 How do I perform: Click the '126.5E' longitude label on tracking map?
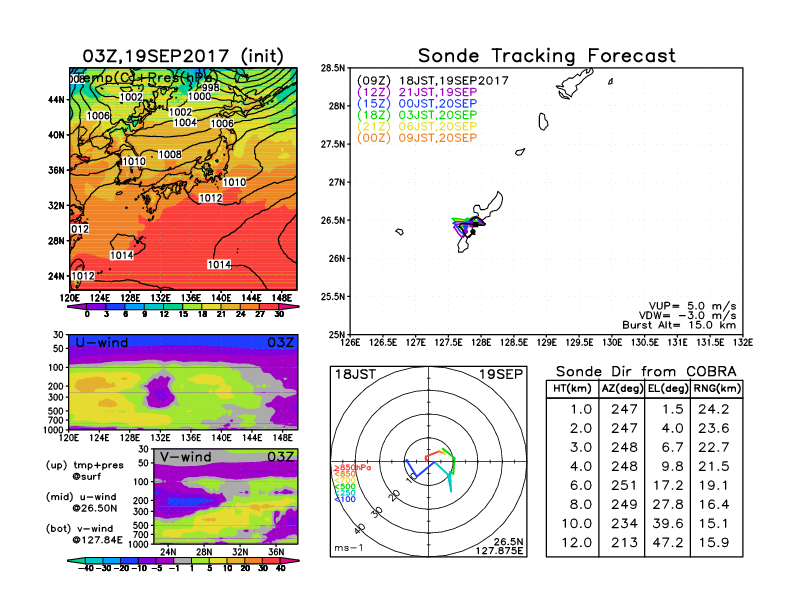pos(383,342)
